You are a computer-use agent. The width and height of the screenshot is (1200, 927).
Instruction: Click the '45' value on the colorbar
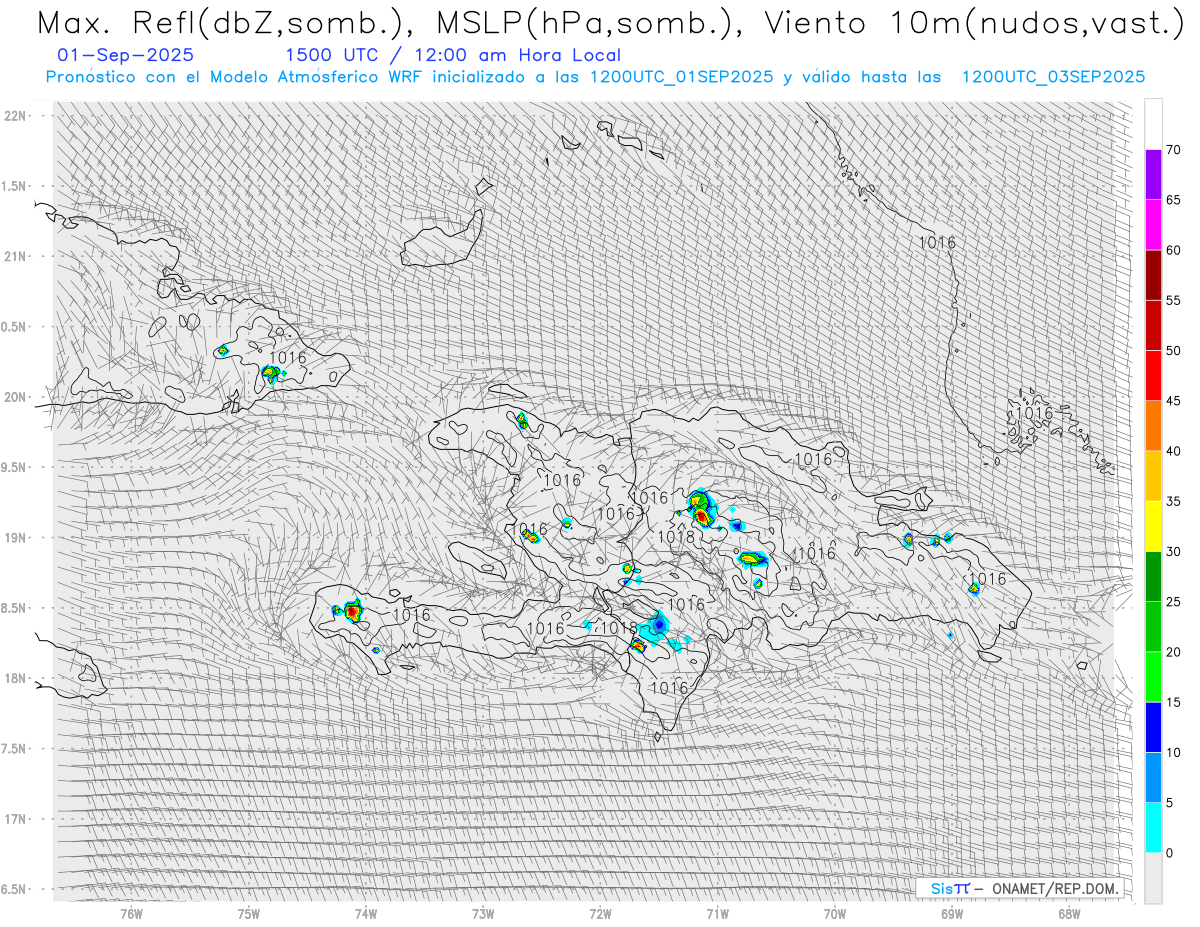point(1173,401)
